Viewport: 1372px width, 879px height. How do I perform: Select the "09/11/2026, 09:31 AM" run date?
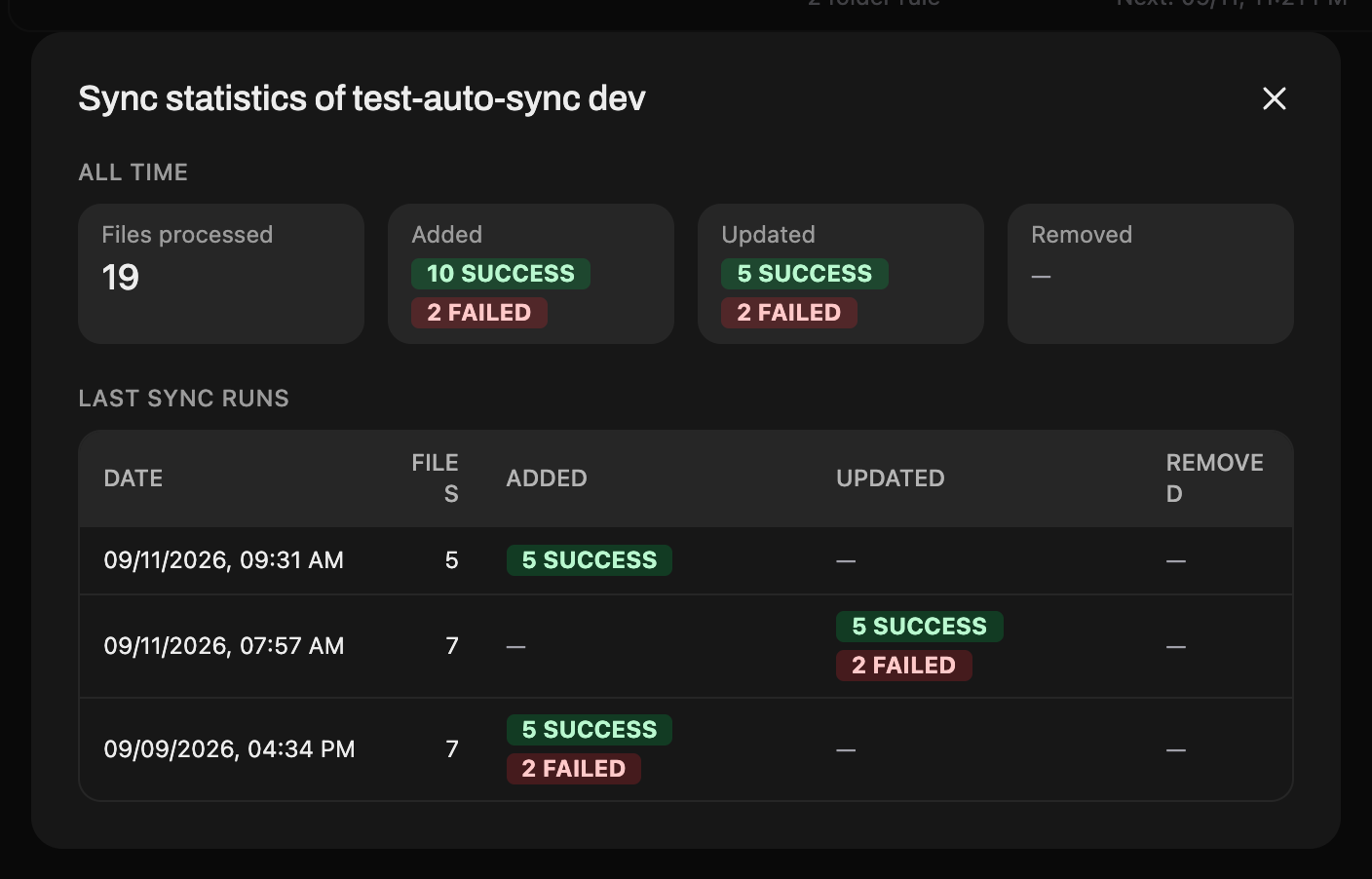tap(224, 560)
